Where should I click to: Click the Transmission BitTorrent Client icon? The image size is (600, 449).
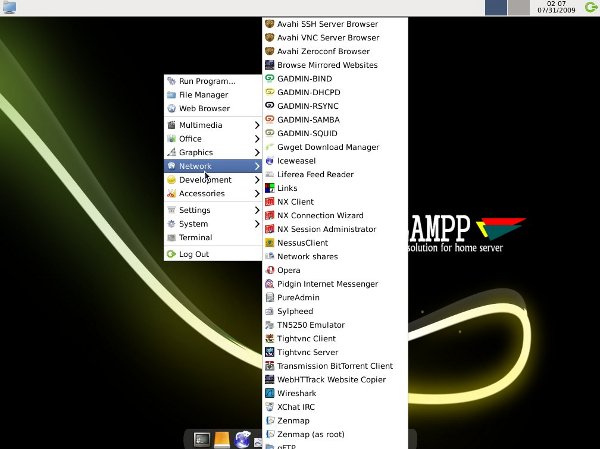point(269,366)
